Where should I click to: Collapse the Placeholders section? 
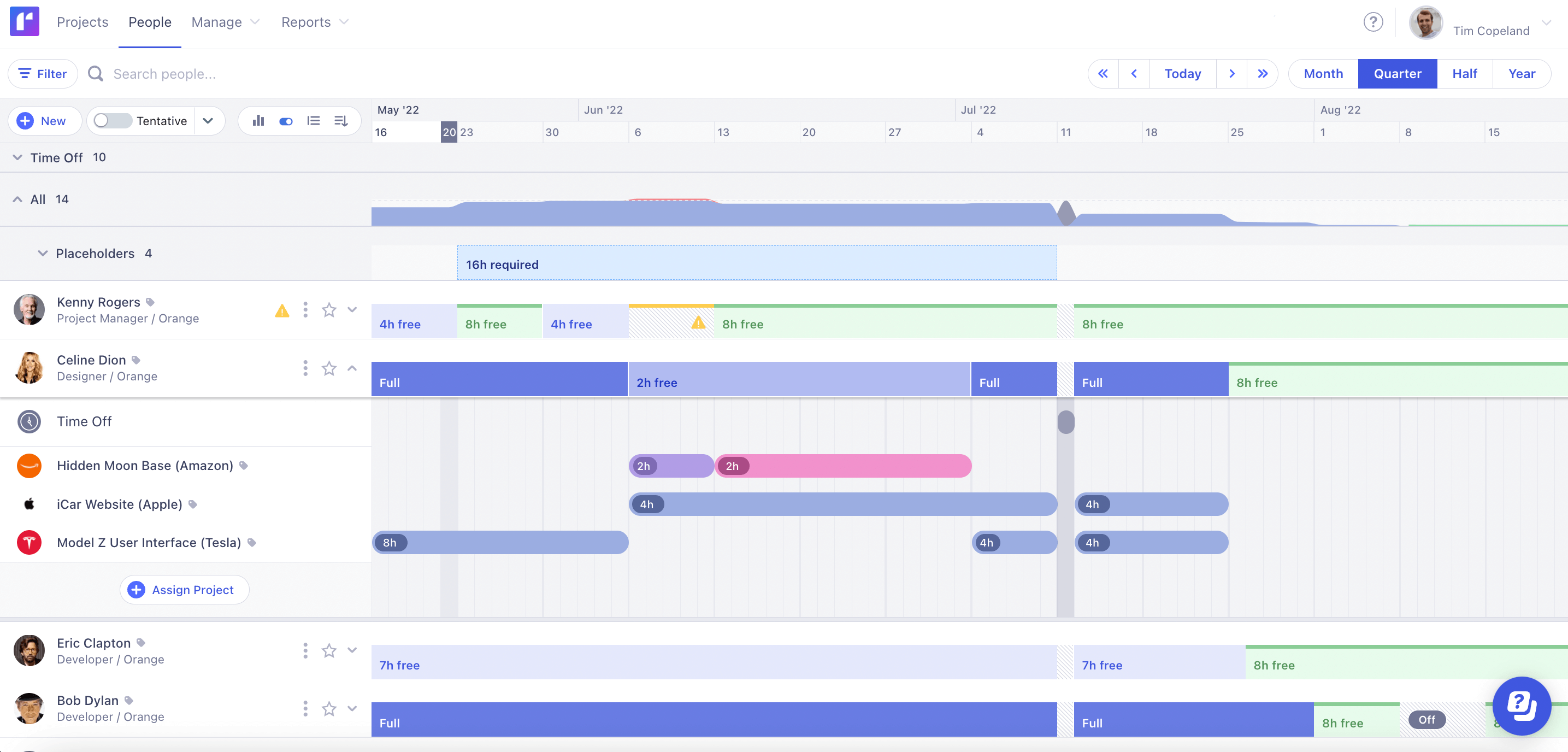pos(42,253)
